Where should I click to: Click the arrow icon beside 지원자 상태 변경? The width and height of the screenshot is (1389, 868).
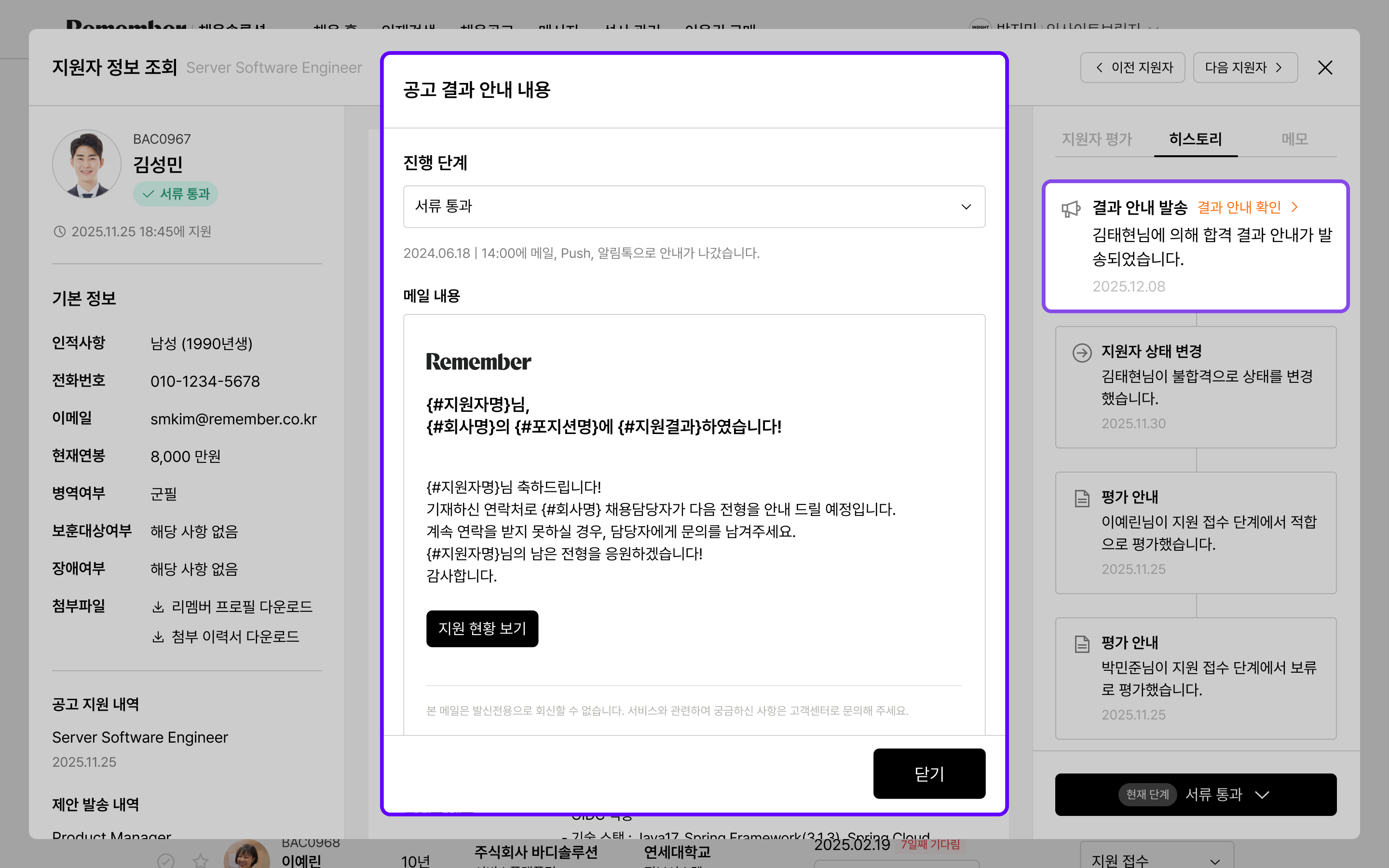1082,353
